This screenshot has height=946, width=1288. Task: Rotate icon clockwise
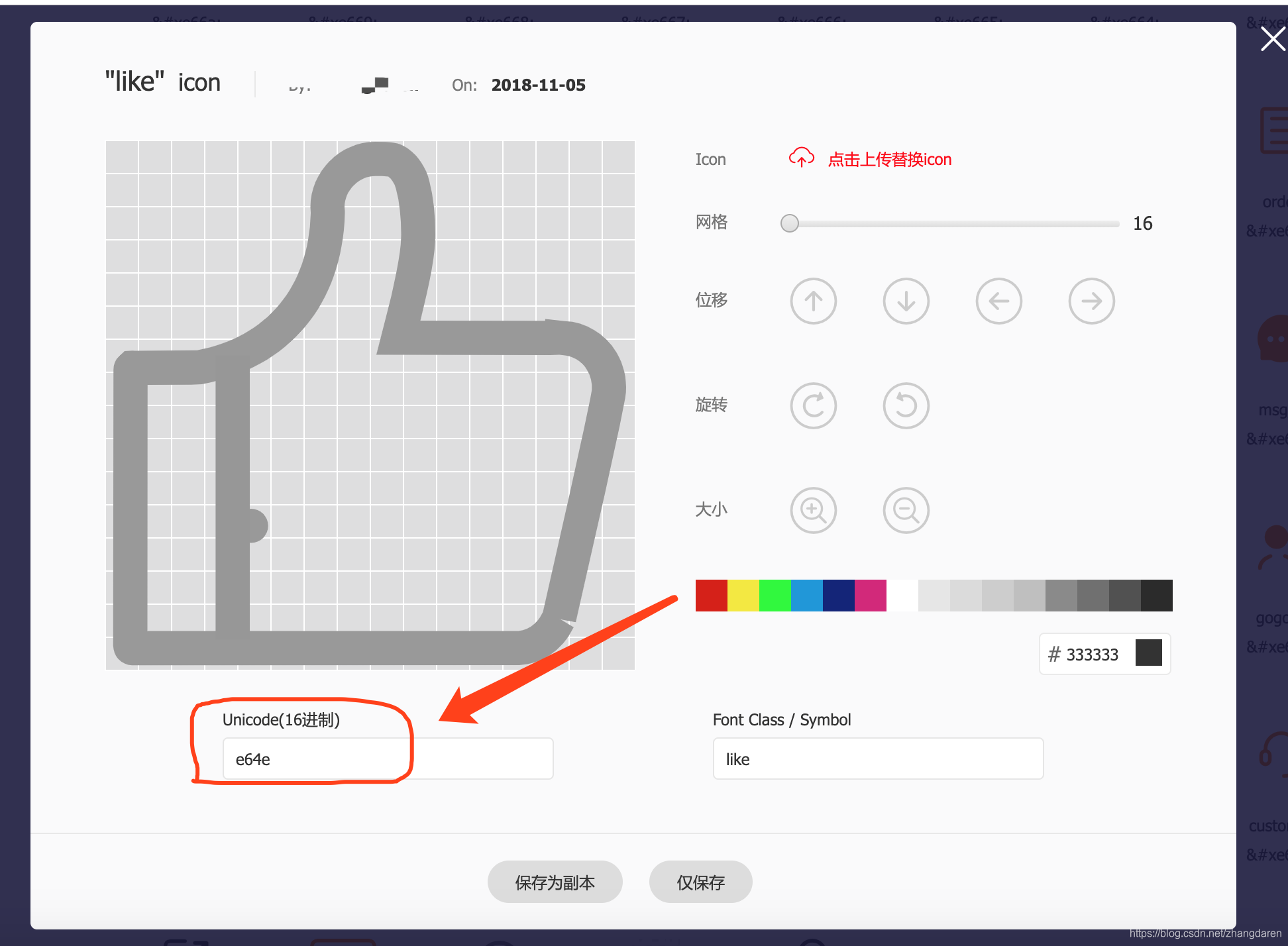pyautogui.click(x=813, y=405)
